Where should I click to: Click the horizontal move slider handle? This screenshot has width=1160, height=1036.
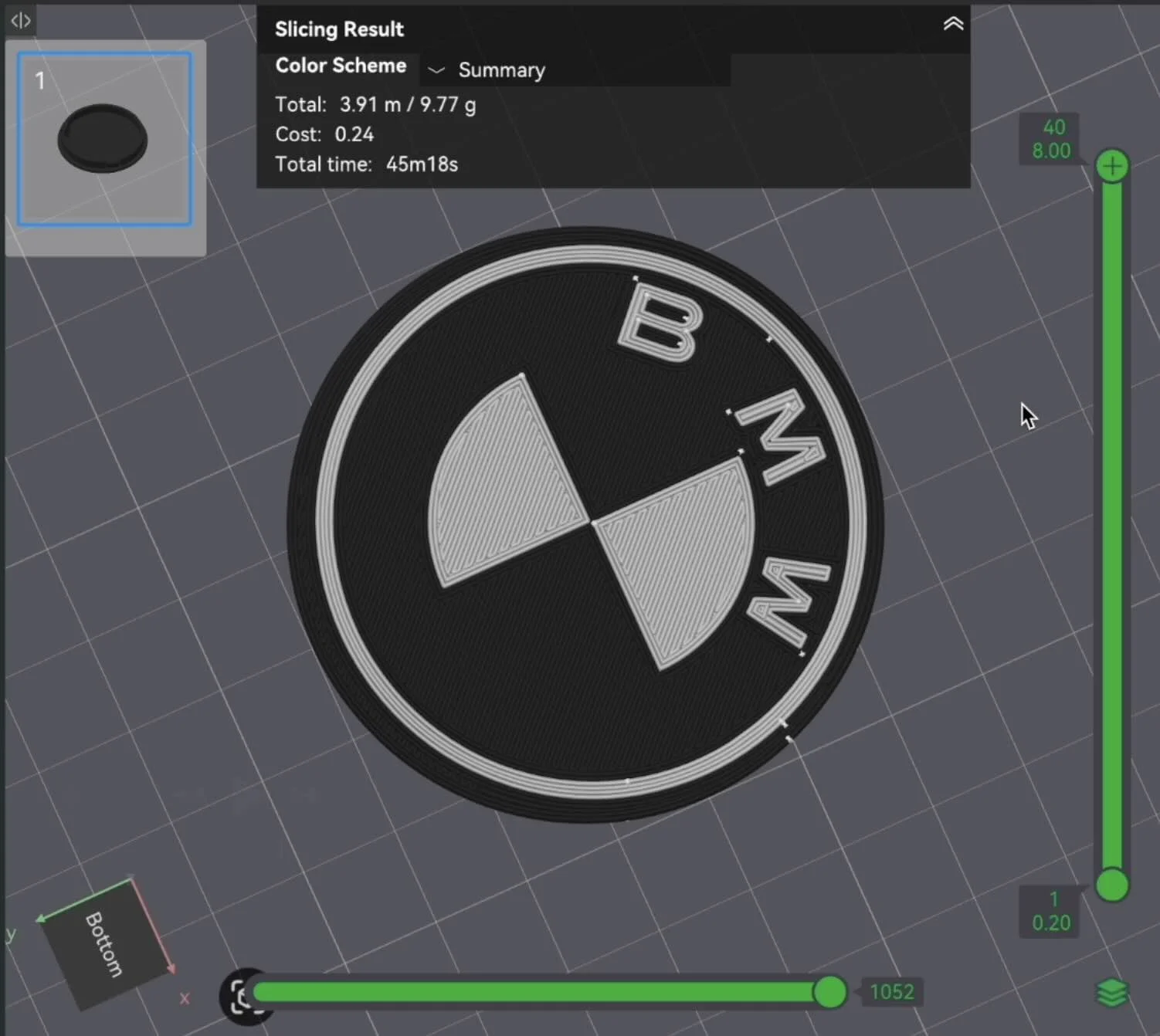coord(830,992)
